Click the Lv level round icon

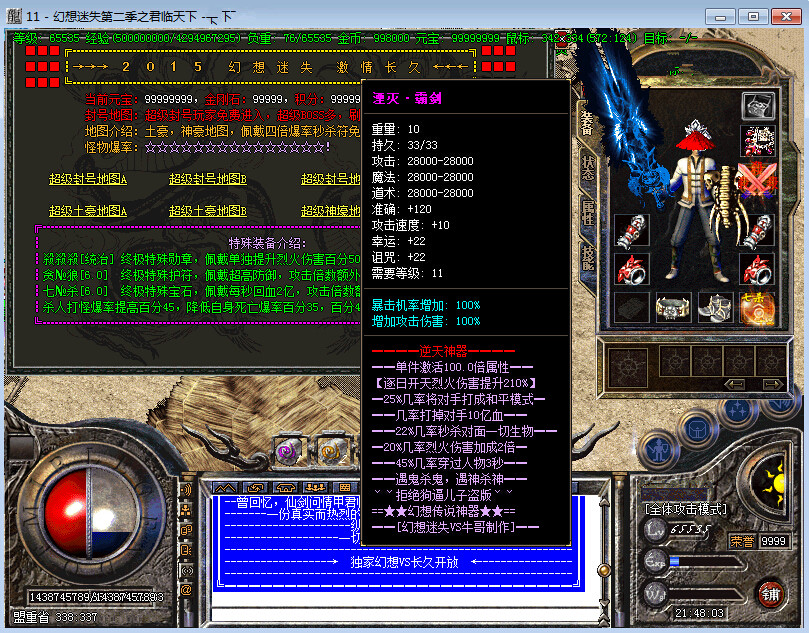click(655, 529)
